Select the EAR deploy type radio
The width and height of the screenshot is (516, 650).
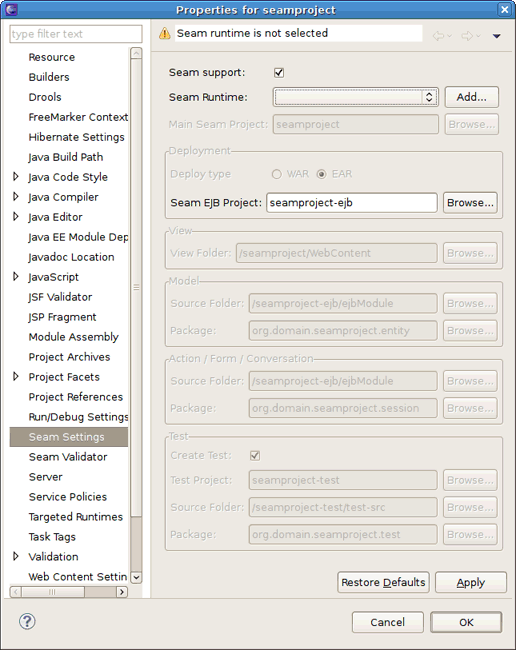click(321, 174)
